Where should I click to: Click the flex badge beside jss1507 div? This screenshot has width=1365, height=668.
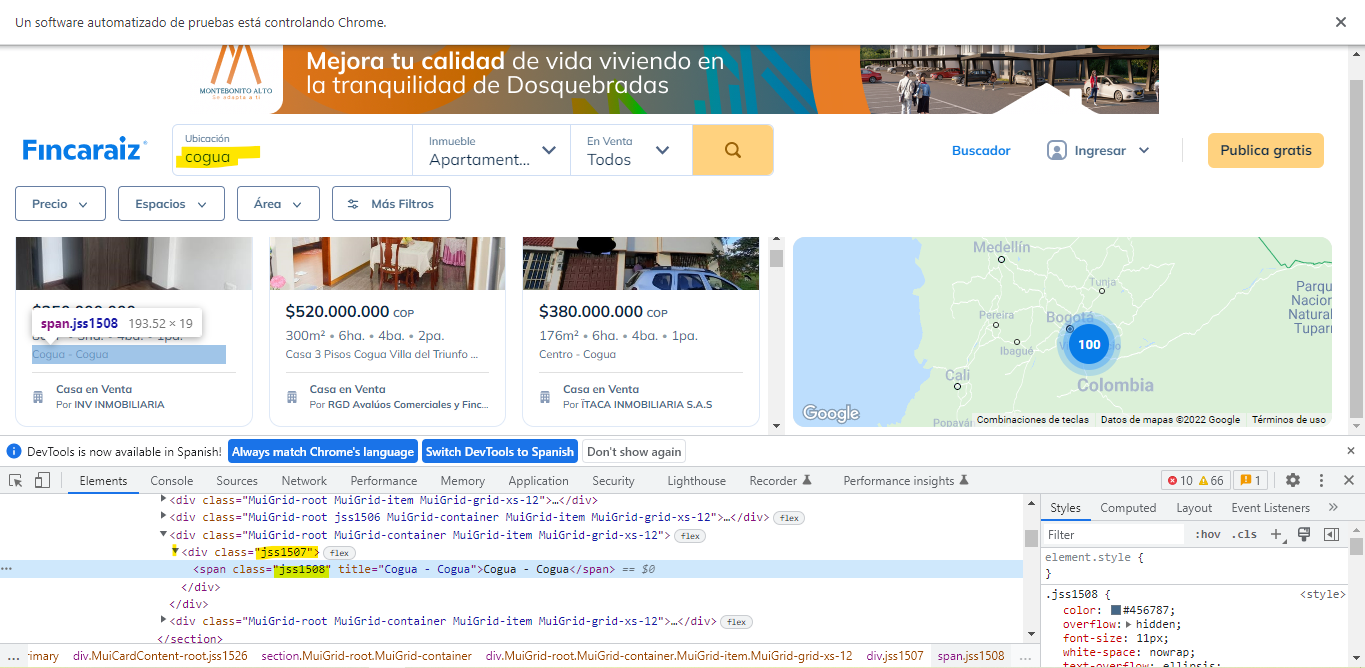point(339,553)
